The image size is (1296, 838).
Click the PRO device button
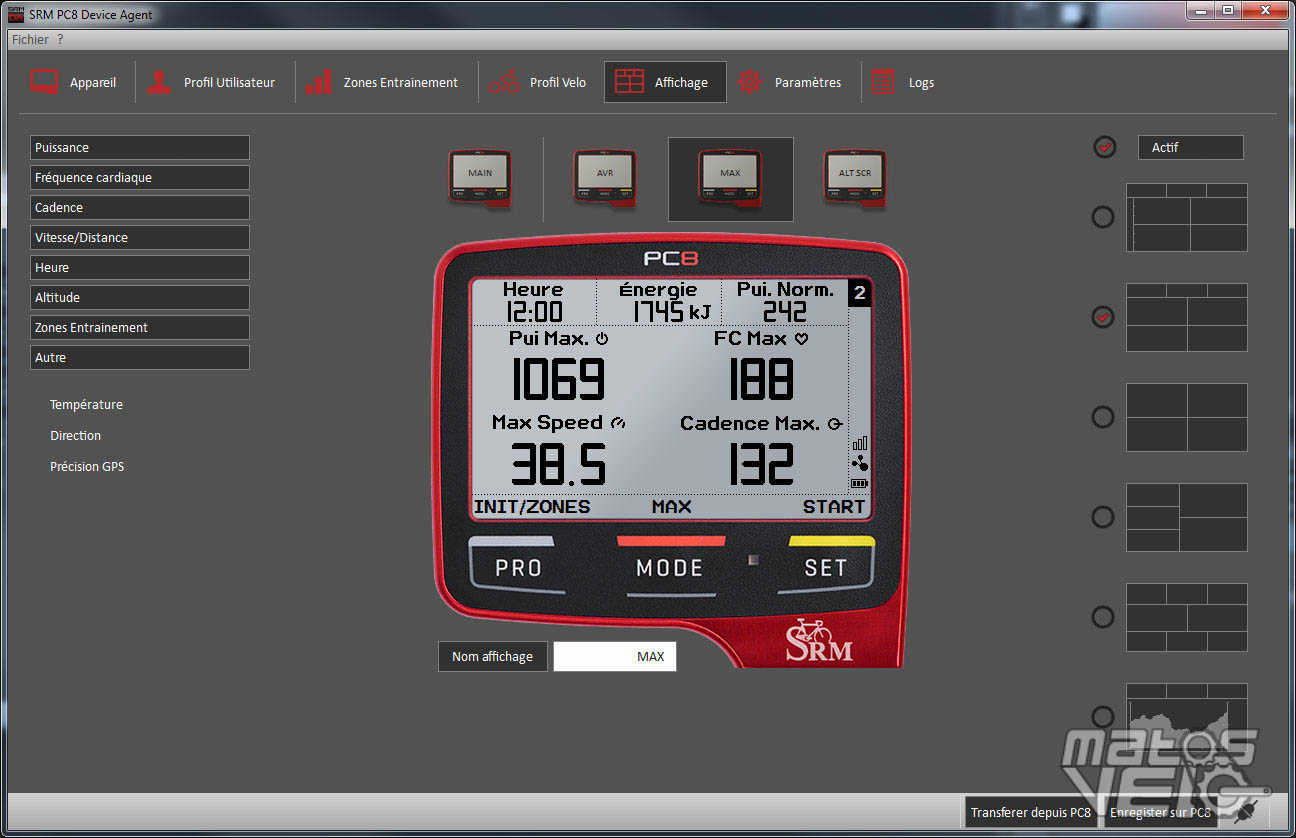[x=517, y=564]
